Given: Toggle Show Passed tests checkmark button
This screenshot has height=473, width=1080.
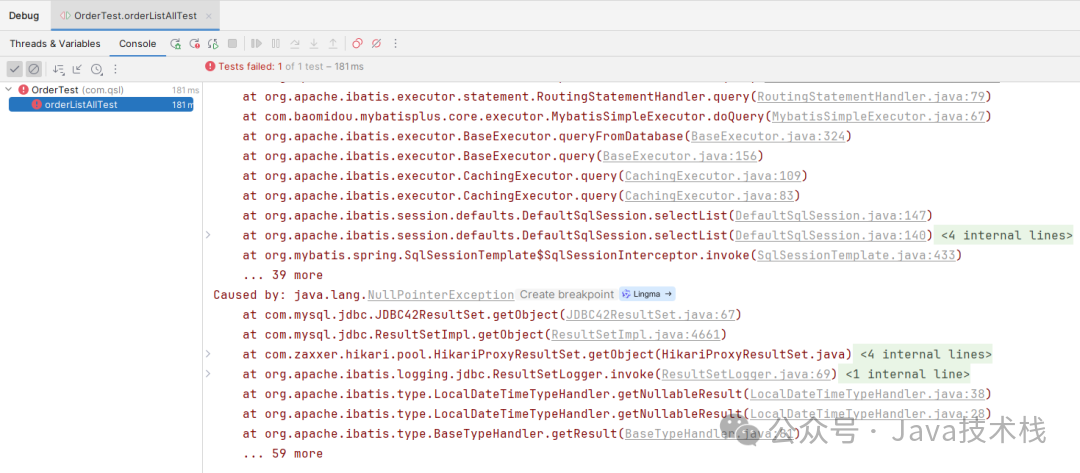Looking at the screenshot, I should 14,69.
